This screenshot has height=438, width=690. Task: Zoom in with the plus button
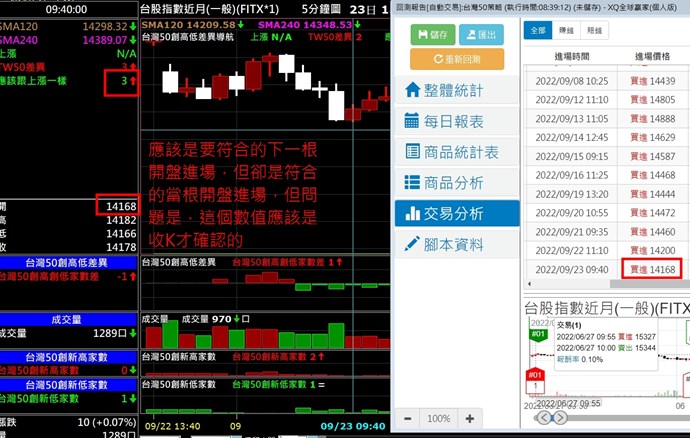[470, 419]
